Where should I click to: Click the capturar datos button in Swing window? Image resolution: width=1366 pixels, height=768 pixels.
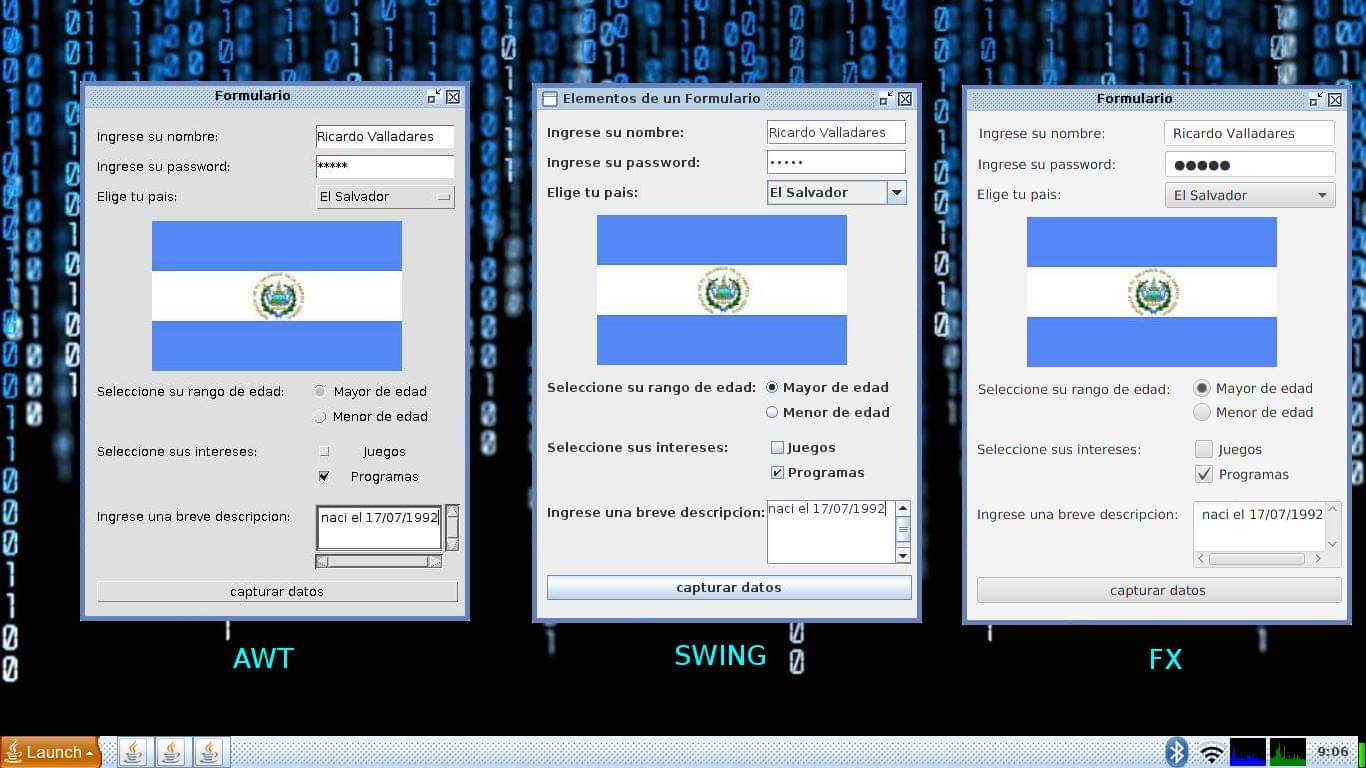pos(729,587)
